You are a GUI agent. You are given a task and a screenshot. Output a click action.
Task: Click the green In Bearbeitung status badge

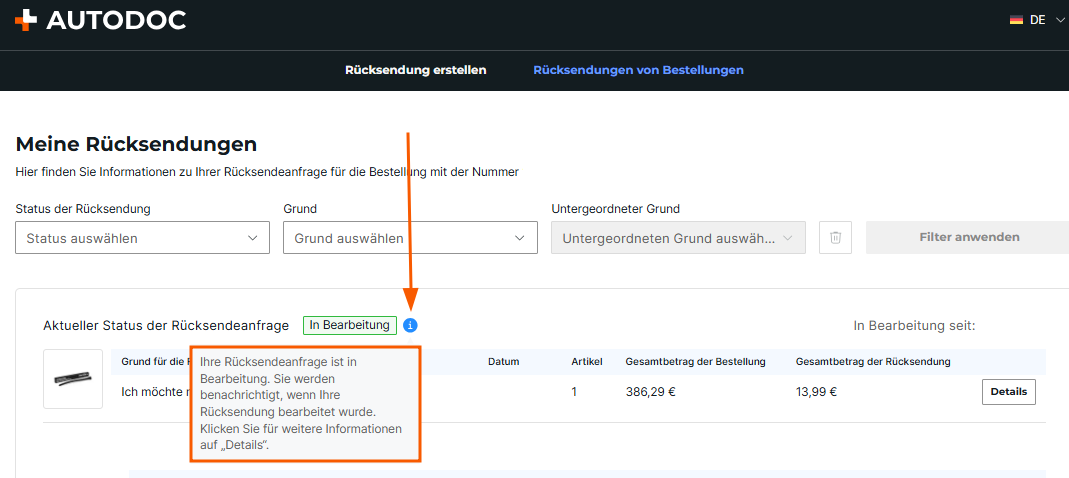(x=350, y=325)
